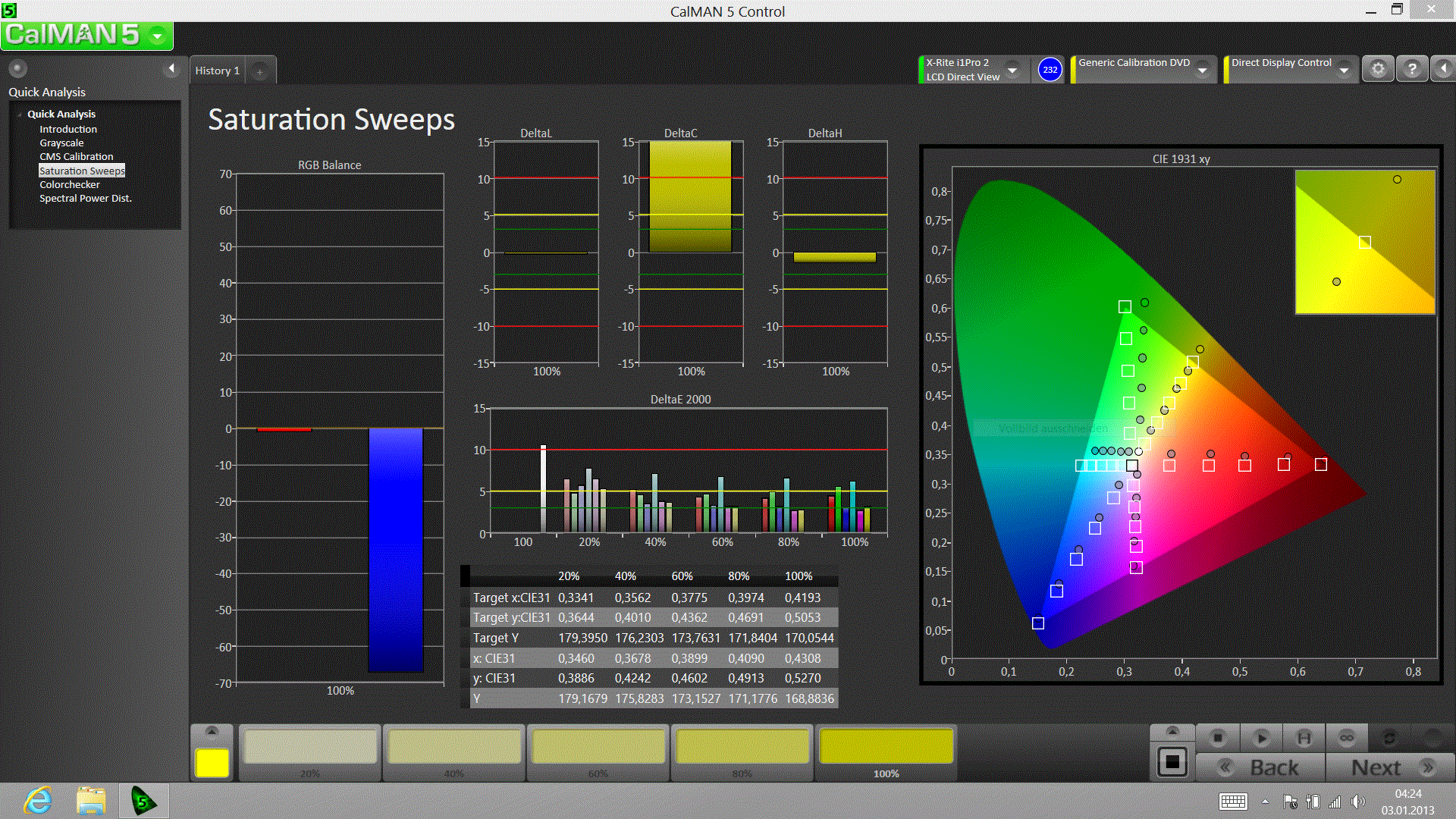1456x819 pixels.
Task: Expand the X-Rite i1Pro 2 meter dropdown
Action: (1012, 71)
